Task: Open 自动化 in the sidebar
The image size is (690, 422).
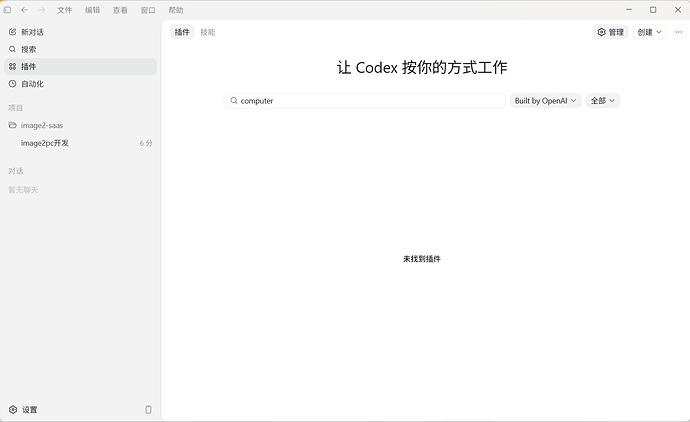Action: [x=81, y=84]
